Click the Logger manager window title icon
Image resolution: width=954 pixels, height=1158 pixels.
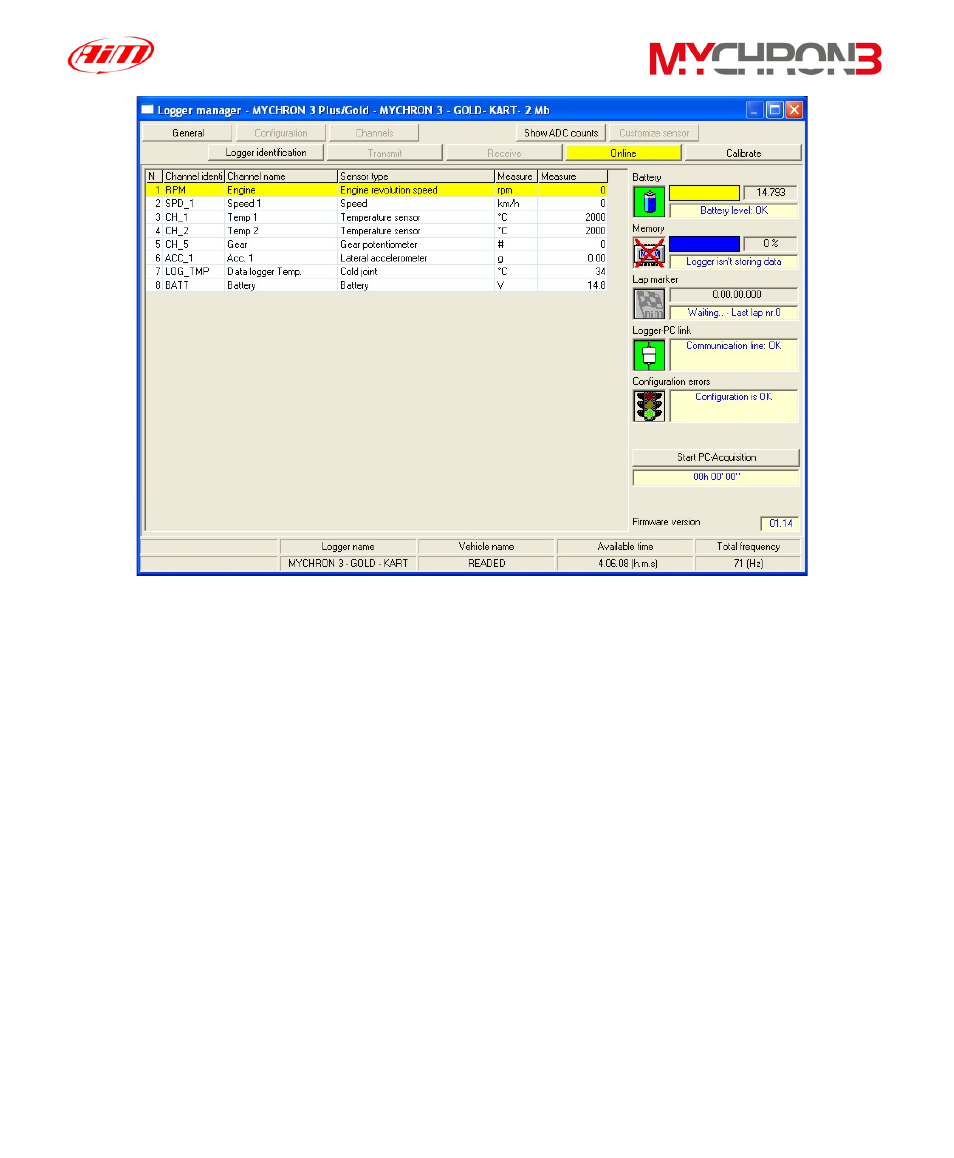148,110
